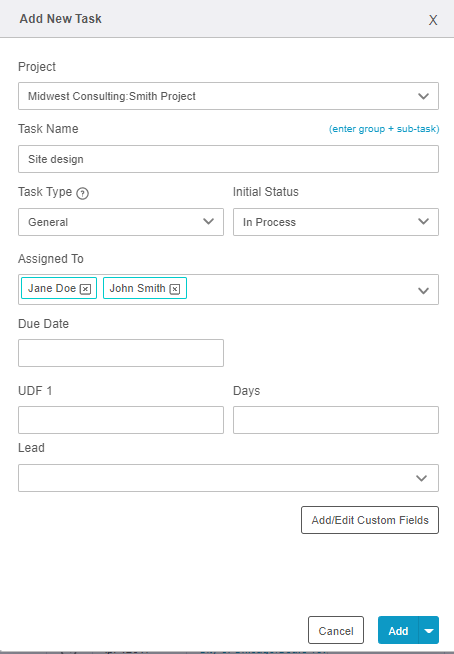The width and height of the screenshot is (454, 654).
Task: Click the blue Add button
Action: coord(398,630)
